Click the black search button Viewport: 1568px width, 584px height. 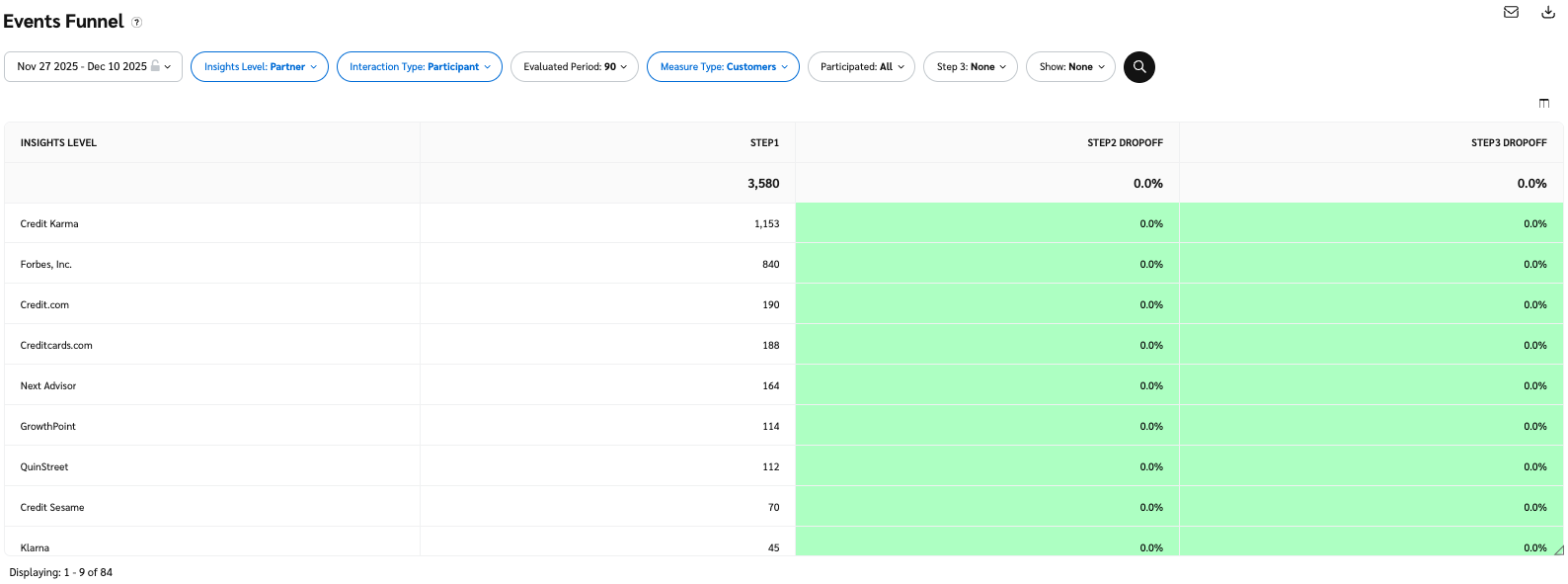[1138, 67]
